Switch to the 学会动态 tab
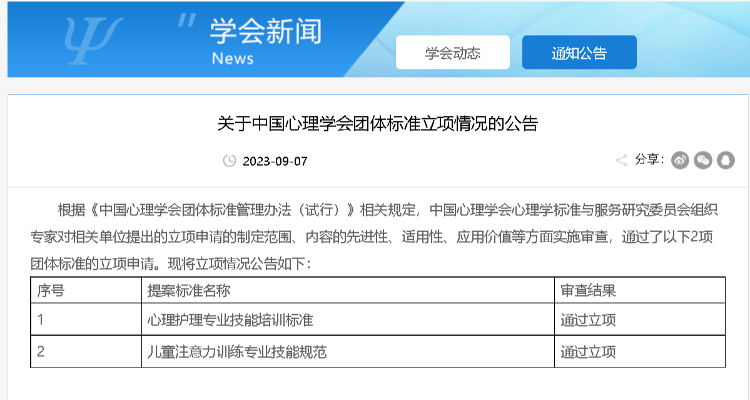Screen dimensions: 750x400 tap(453, 53)
